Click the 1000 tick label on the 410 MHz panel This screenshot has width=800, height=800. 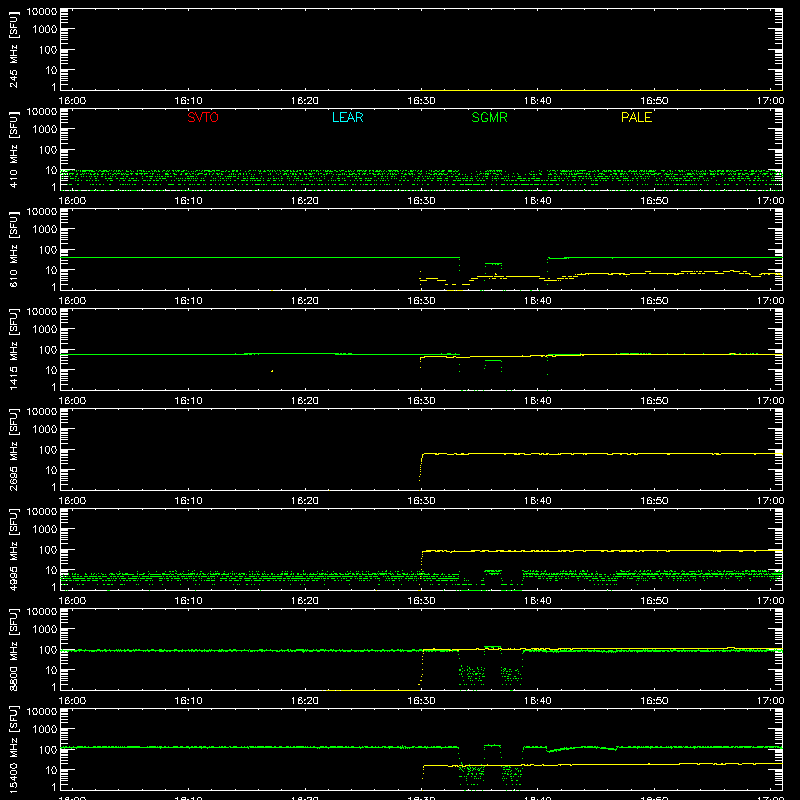pos(45,130)
